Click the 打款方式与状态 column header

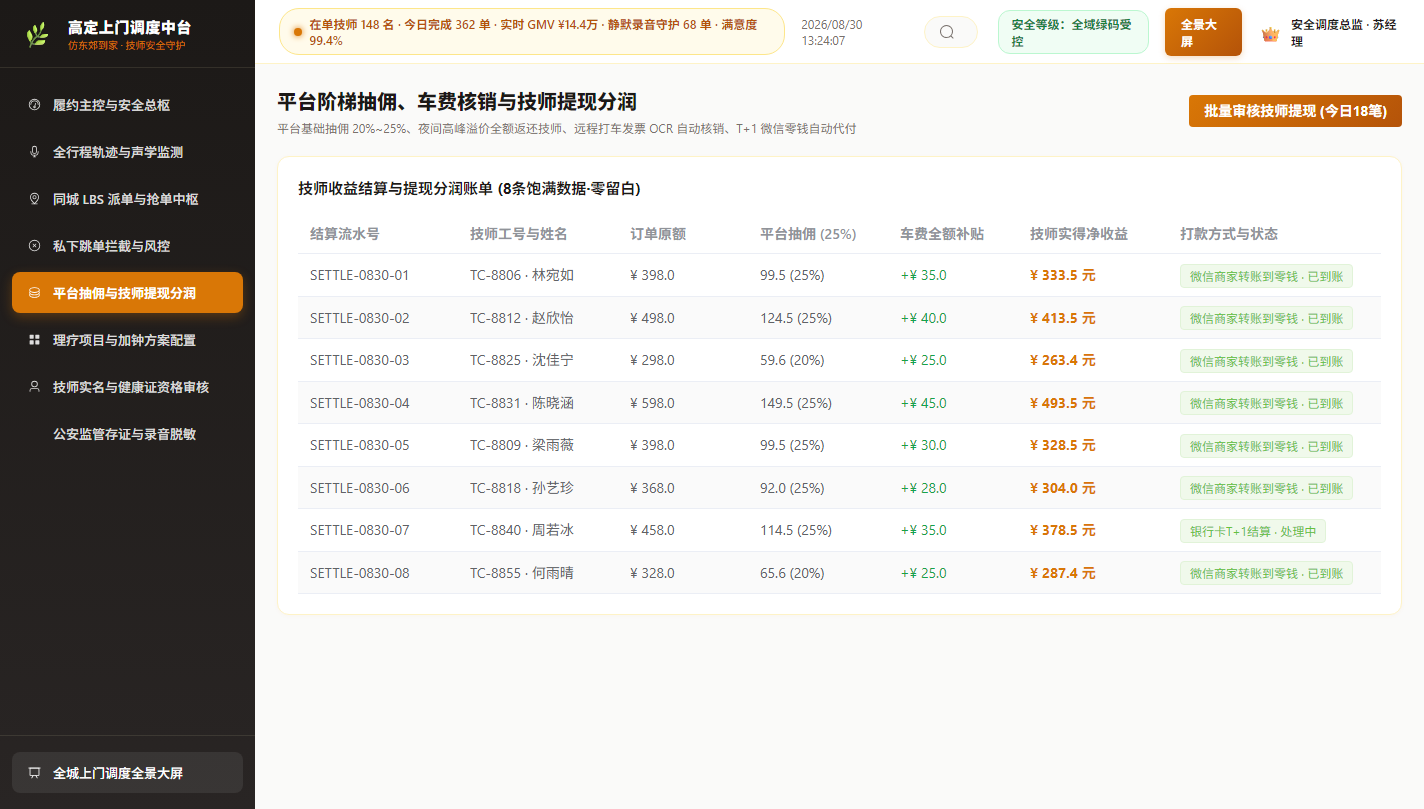click(x=1229, y=234)
